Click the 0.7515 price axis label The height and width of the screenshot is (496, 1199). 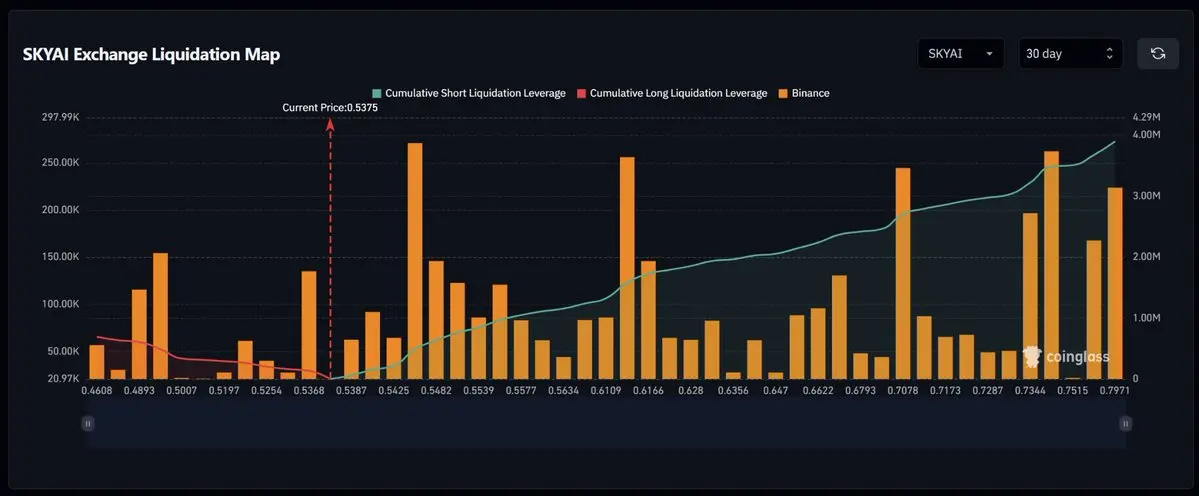1073,391
